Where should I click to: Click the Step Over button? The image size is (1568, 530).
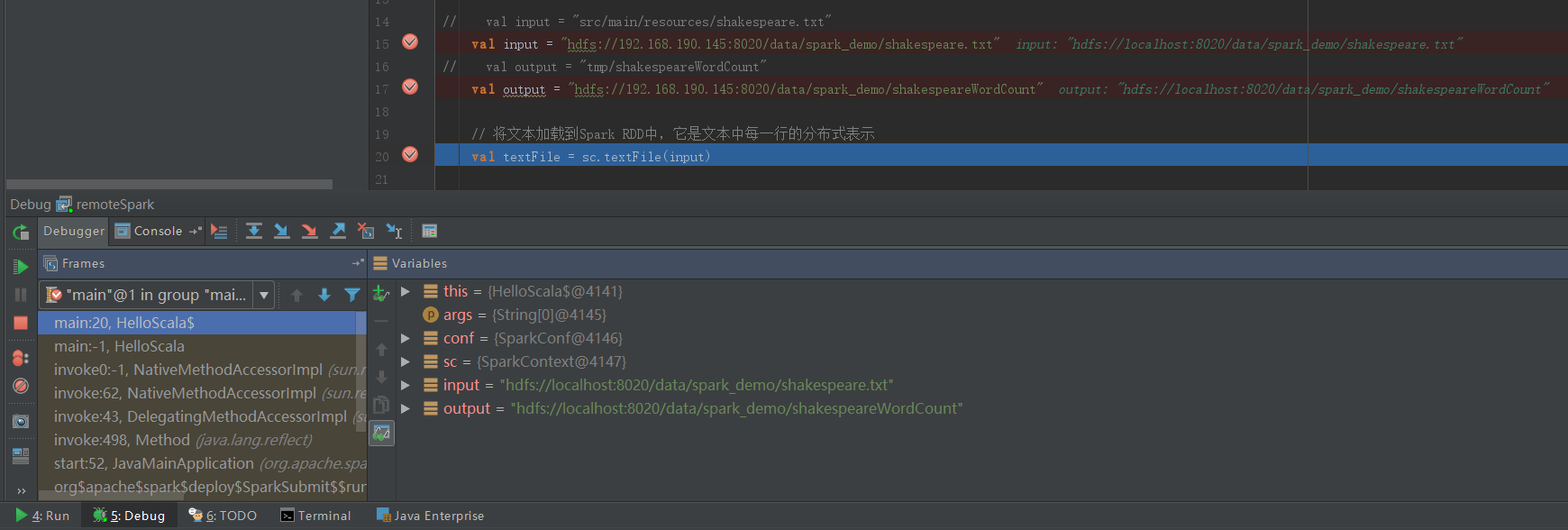254,232
